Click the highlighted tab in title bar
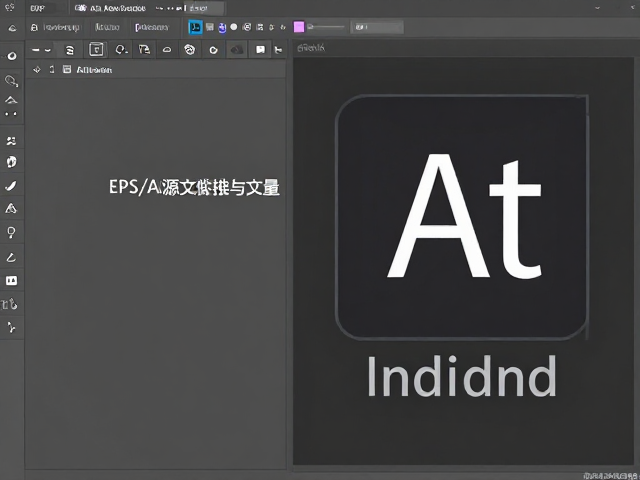Screen dimensions: 640x480 [x=204, y=8]
